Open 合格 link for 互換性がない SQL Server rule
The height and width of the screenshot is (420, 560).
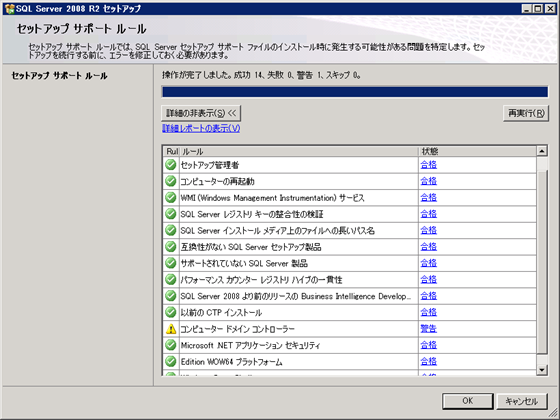coord(429,247)
